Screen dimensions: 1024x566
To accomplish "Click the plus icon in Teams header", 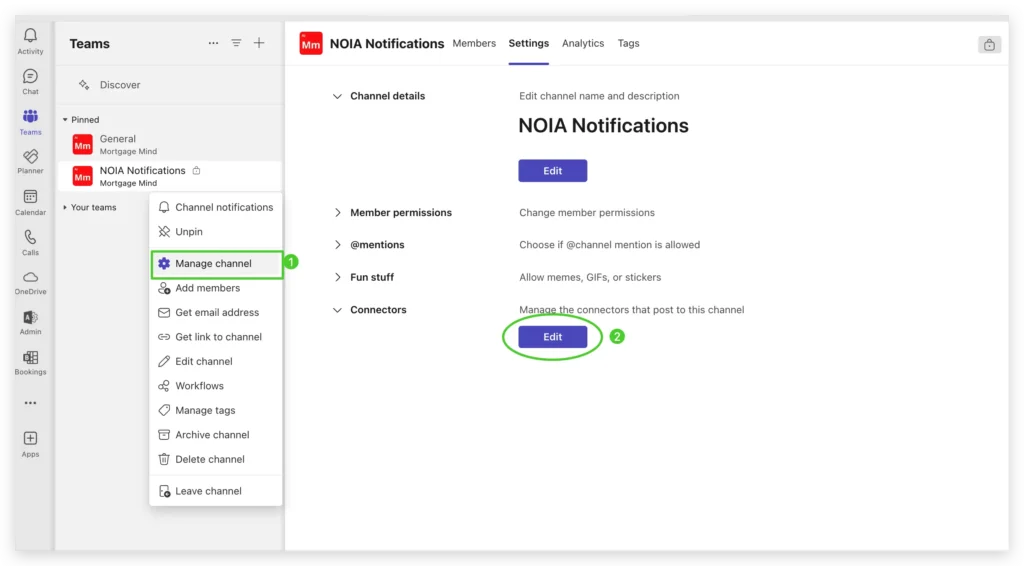I will tap(259, 43).
